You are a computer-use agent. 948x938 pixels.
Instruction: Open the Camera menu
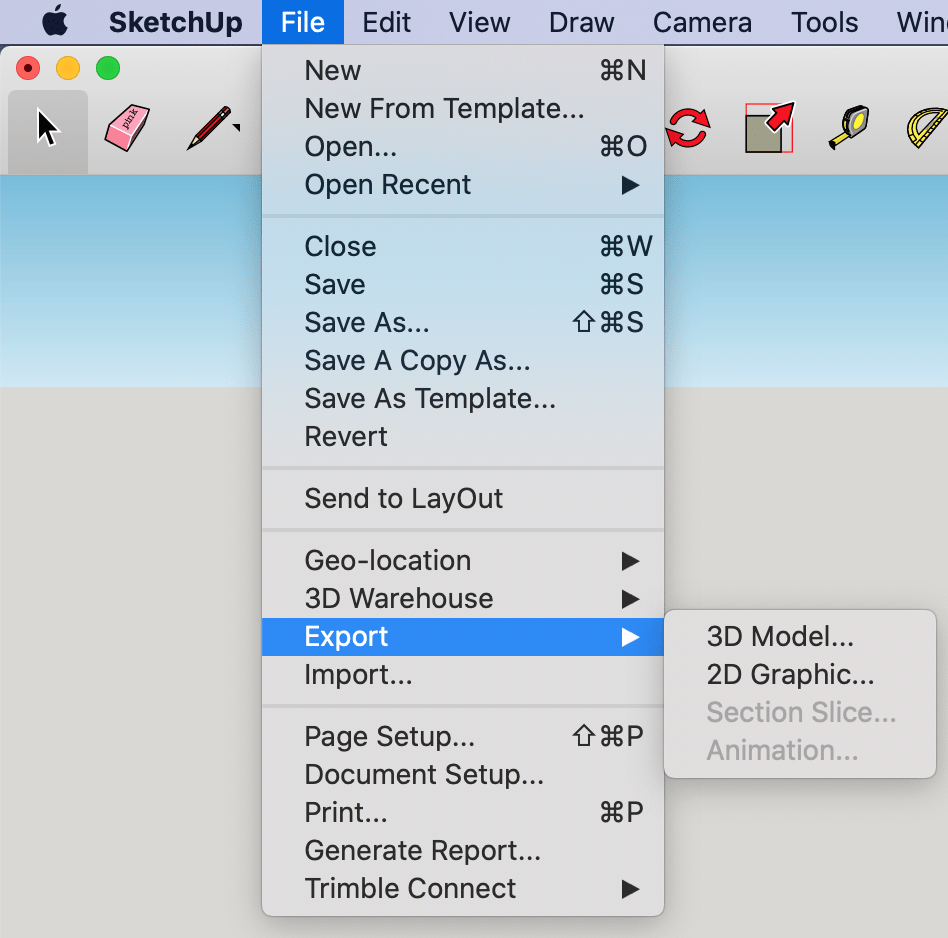702,22
